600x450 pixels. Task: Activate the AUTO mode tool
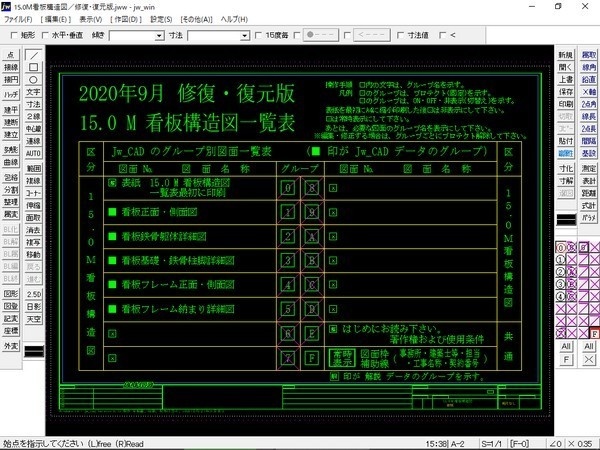point(33,153)
